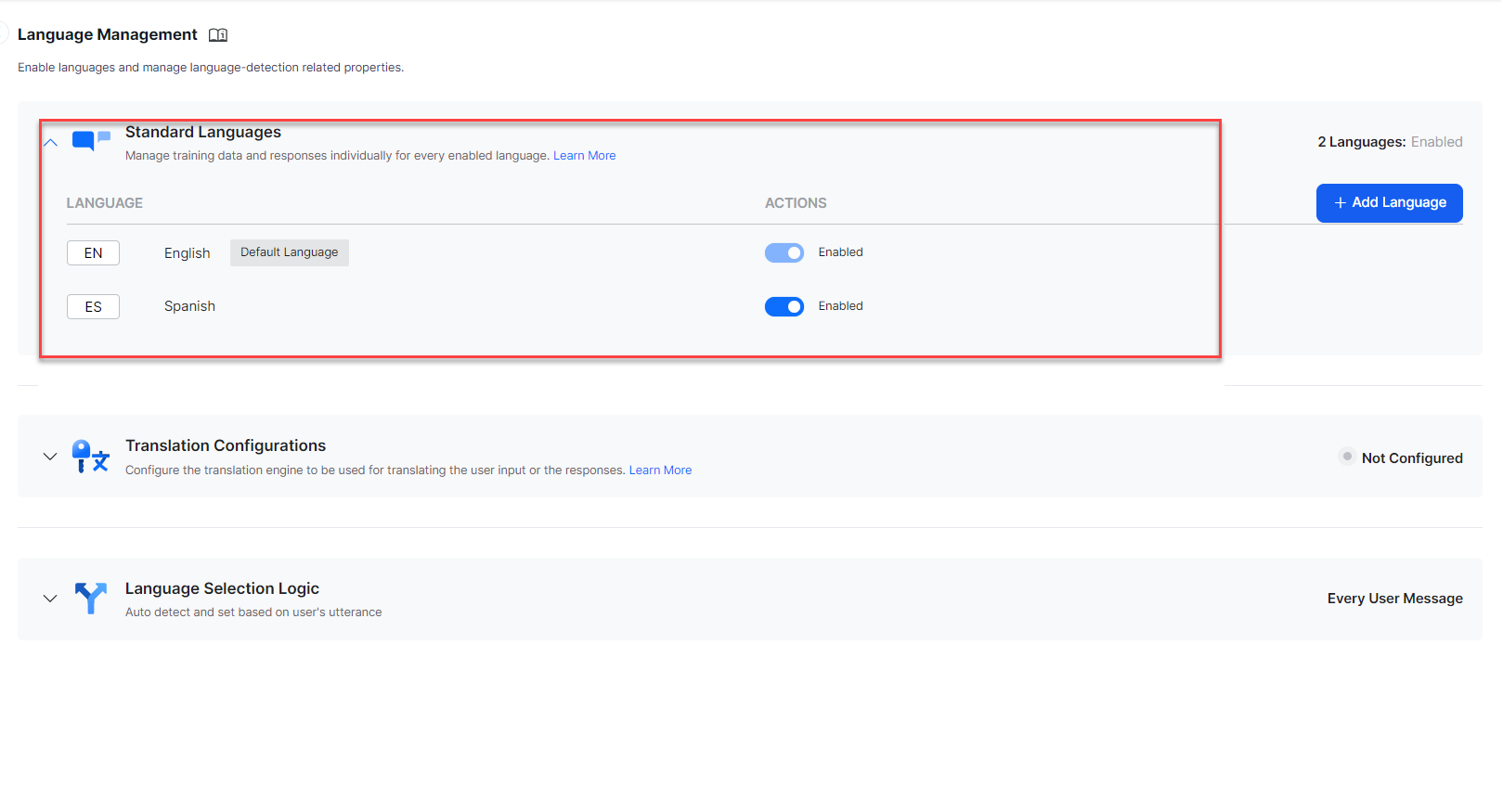The image size is (1503, 812).
Task: Click the Not Configured status dot
Action: (1347, 457)
